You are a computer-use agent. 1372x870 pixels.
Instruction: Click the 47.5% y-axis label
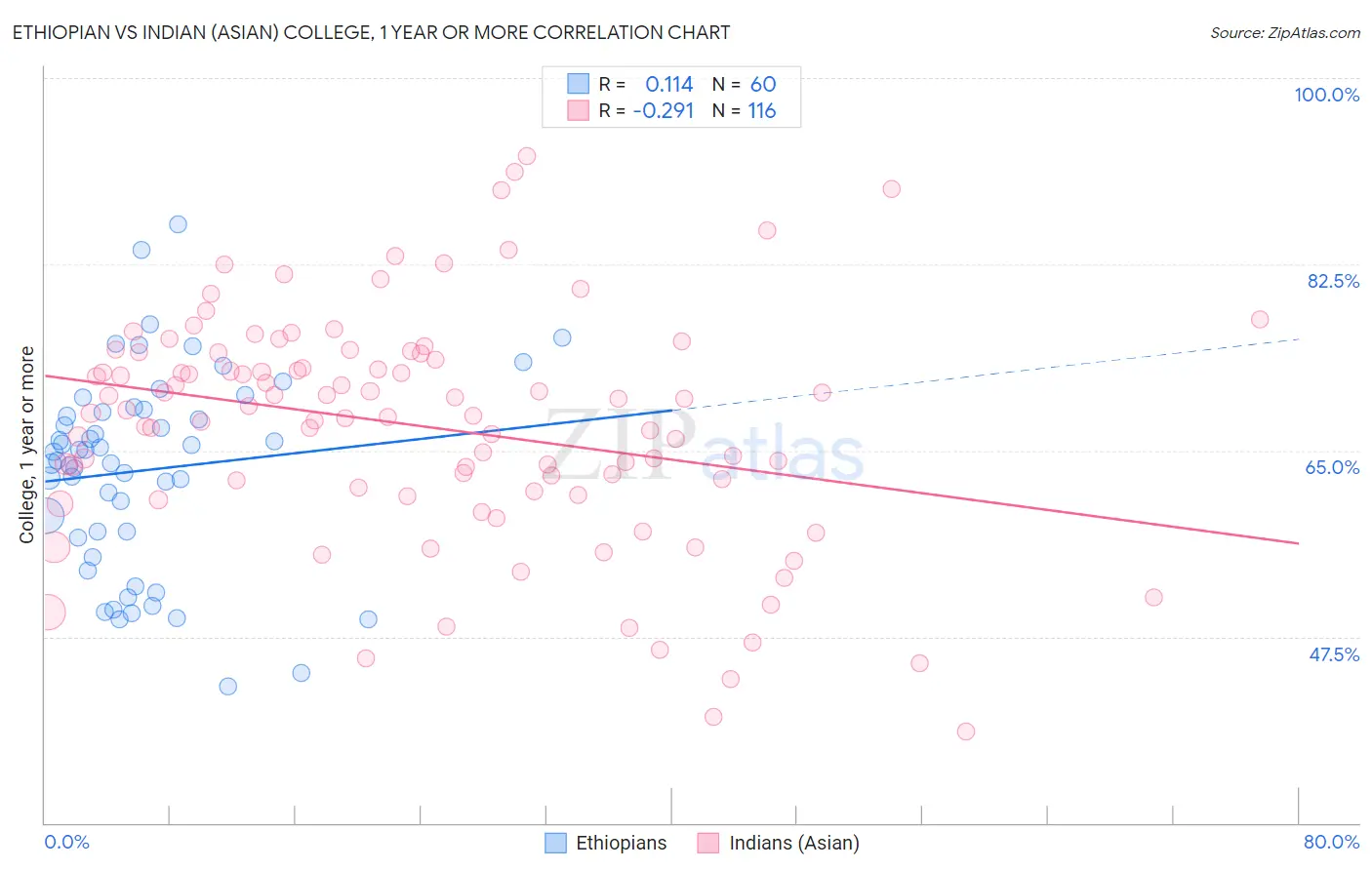tap(1334, 654)
